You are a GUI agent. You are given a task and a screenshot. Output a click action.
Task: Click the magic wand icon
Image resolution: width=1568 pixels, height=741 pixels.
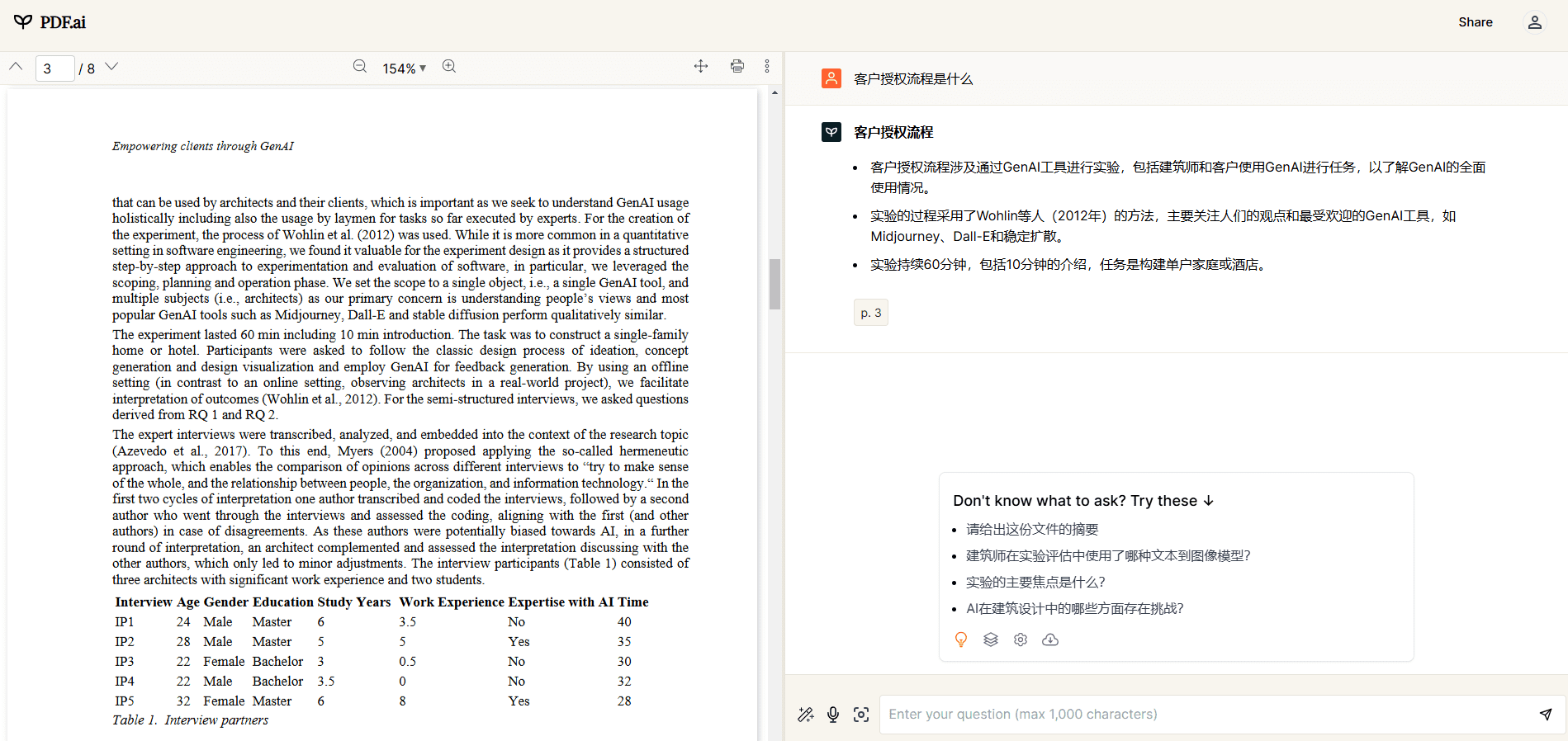coord(806,715)
